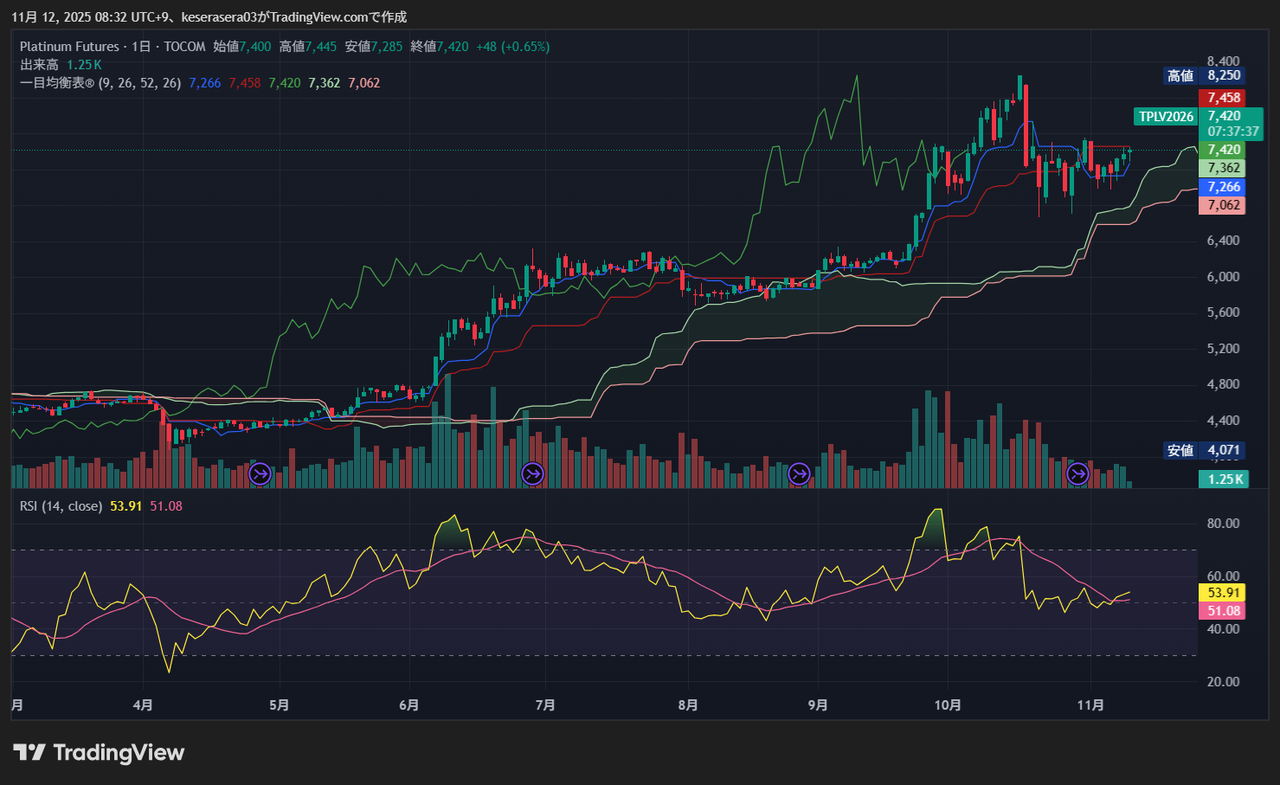Click the yellow 53.91 RSI axis label
Screen dimensions: 1280x785
click(1221, 592)
